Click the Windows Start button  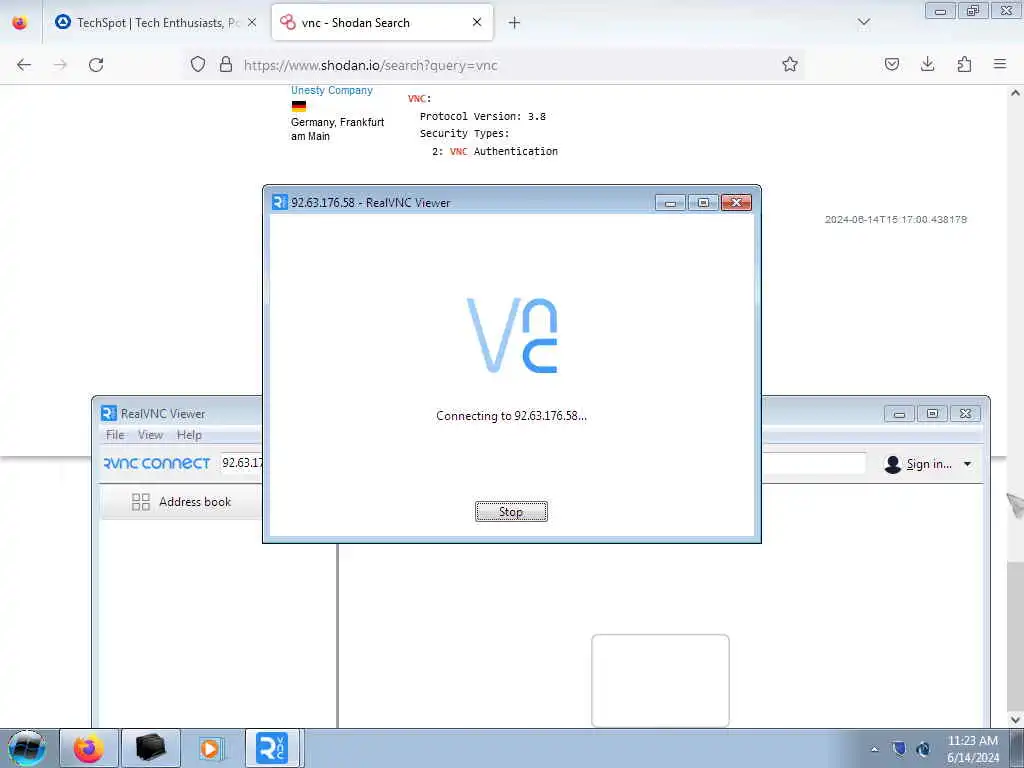click(x=27, y=748)
